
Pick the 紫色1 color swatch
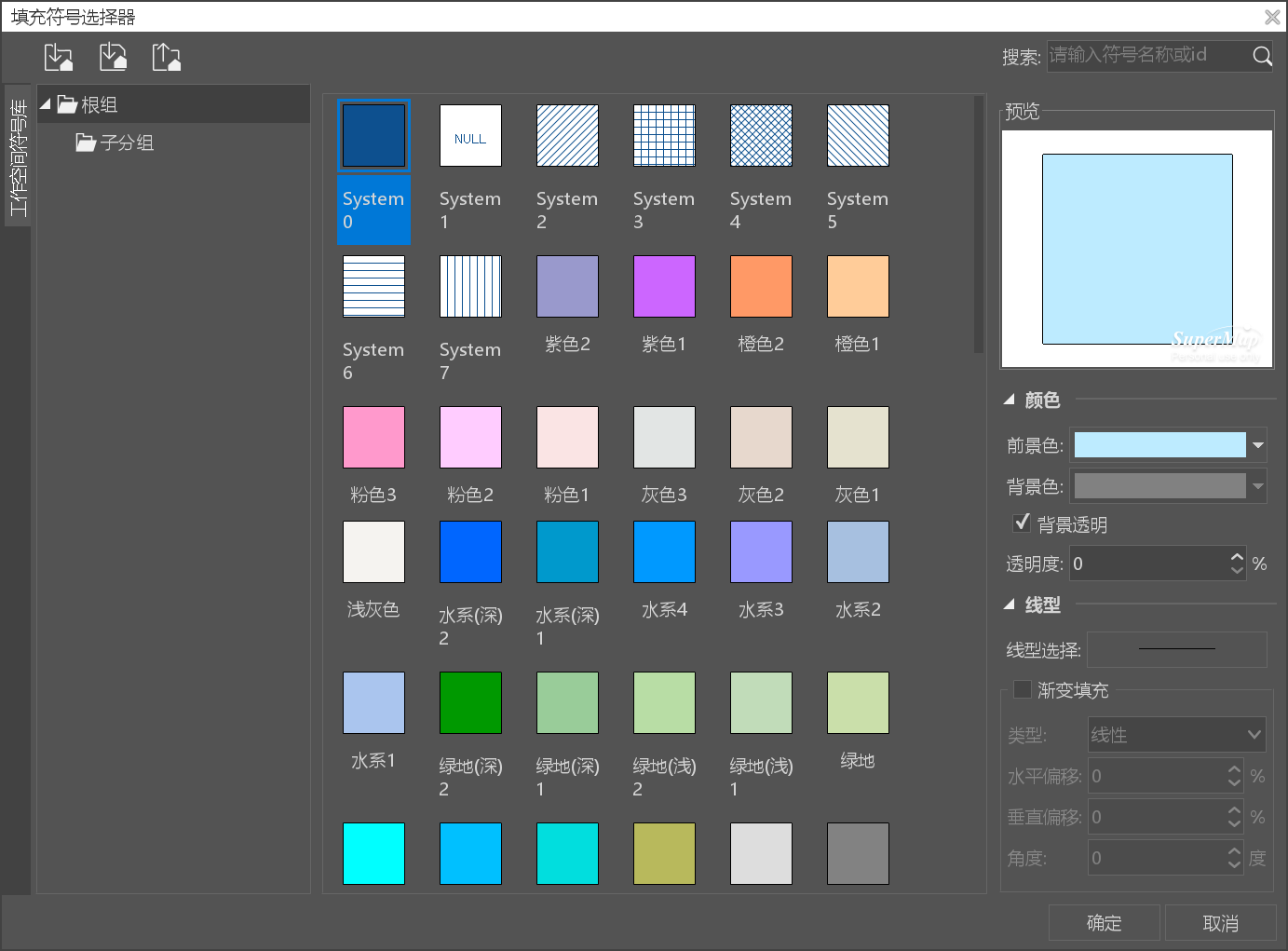[664, 287]
